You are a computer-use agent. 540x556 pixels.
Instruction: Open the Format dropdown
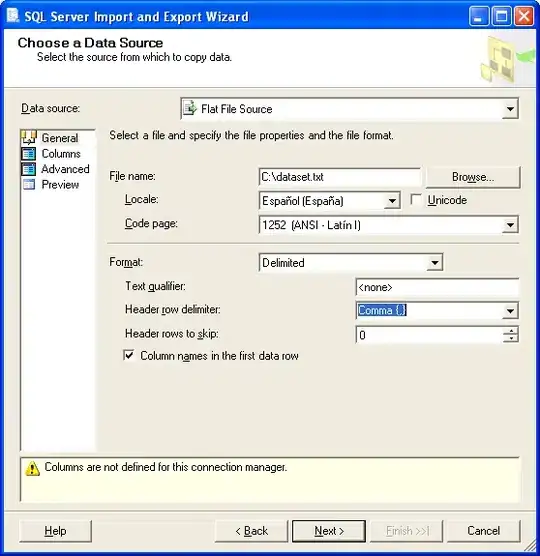(434, 263)
